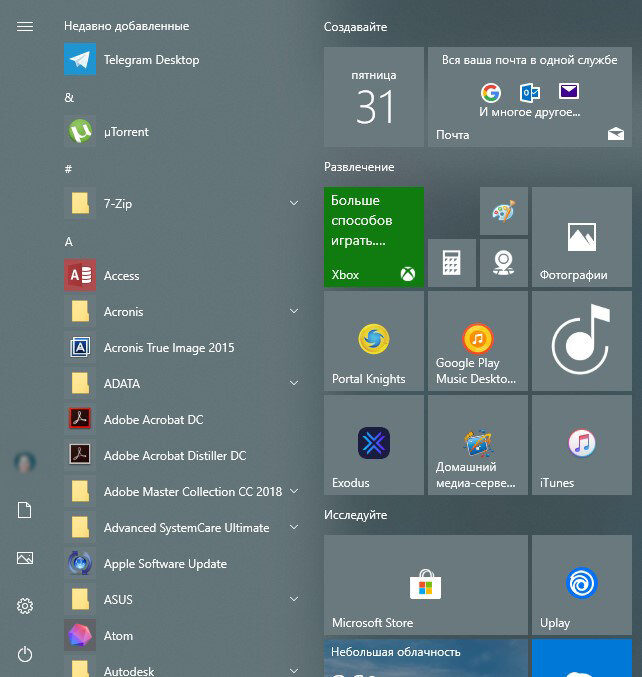Open the Documents folder icon in the sidebar
This screenshot has height=677, width=642.
(x=25, y=510)
